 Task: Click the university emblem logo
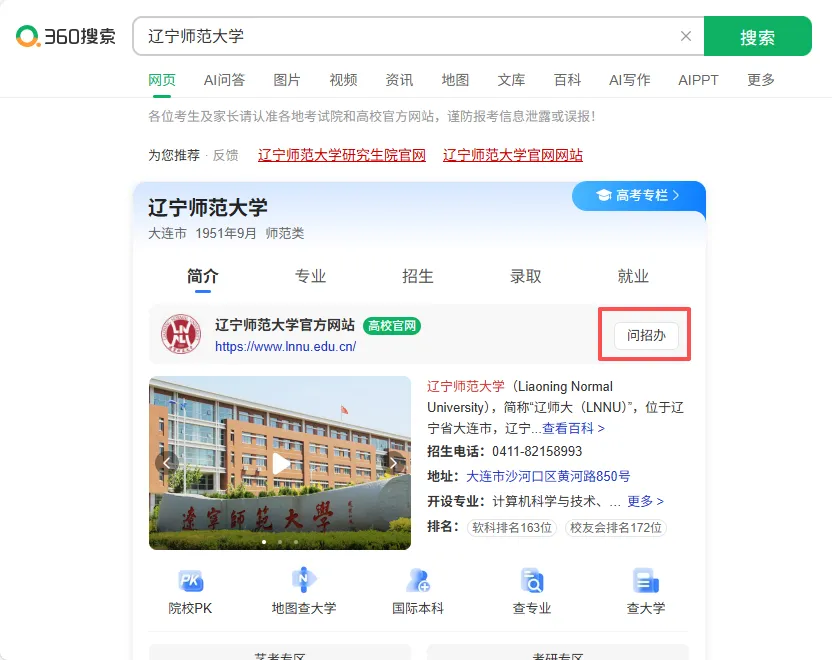[181, 334]
